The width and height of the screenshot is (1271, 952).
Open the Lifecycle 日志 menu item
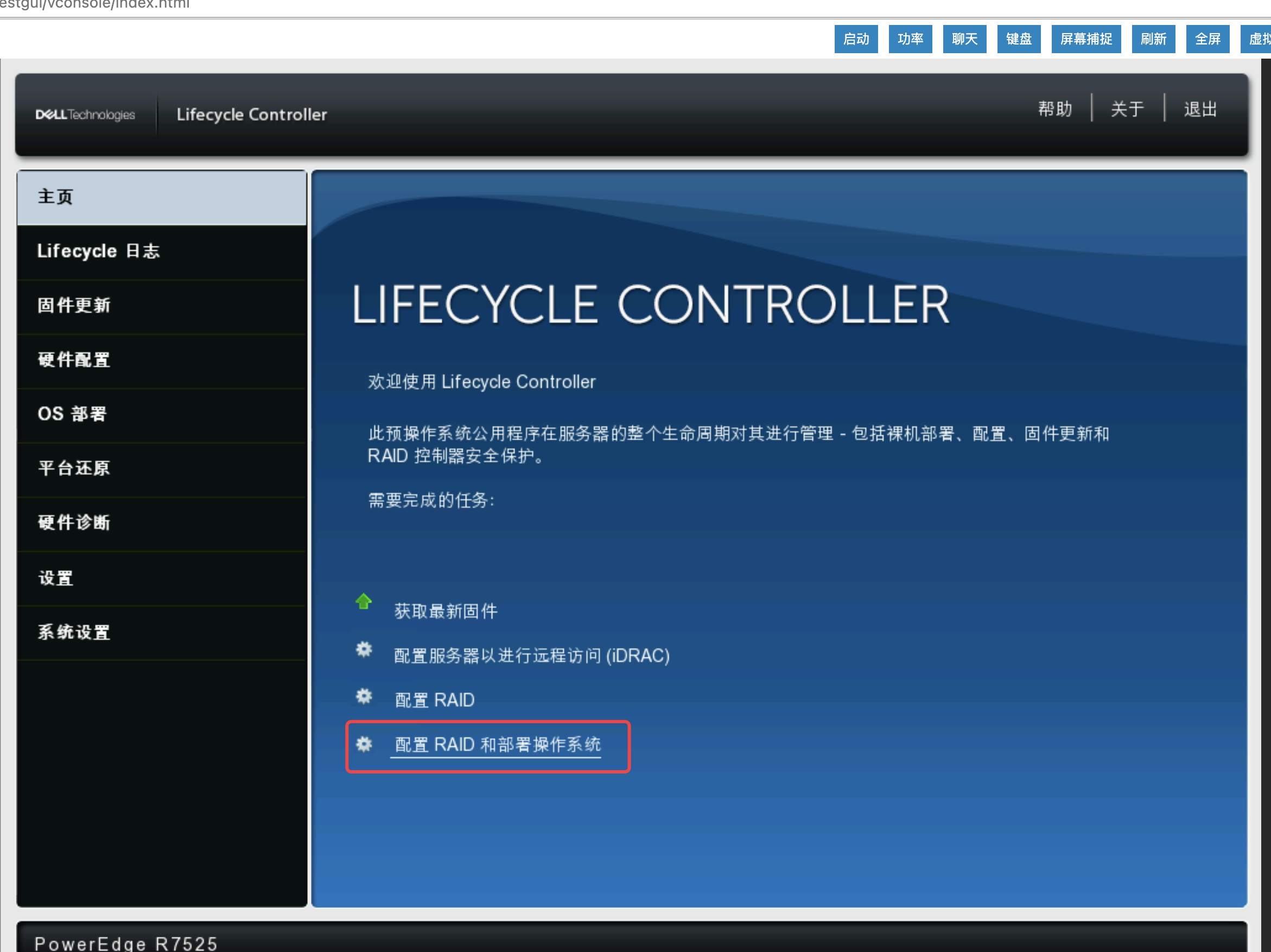162,252
